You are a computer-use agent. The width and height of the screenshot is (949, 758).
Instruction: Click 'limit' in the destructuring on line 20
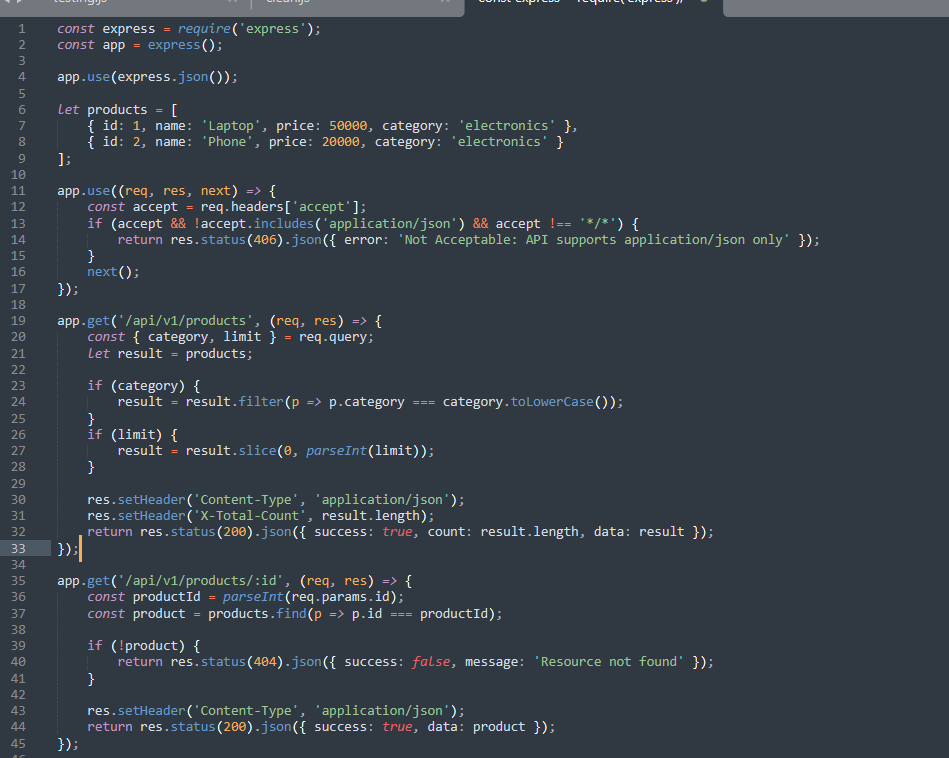pyautogui.click(x=242, y=337)
